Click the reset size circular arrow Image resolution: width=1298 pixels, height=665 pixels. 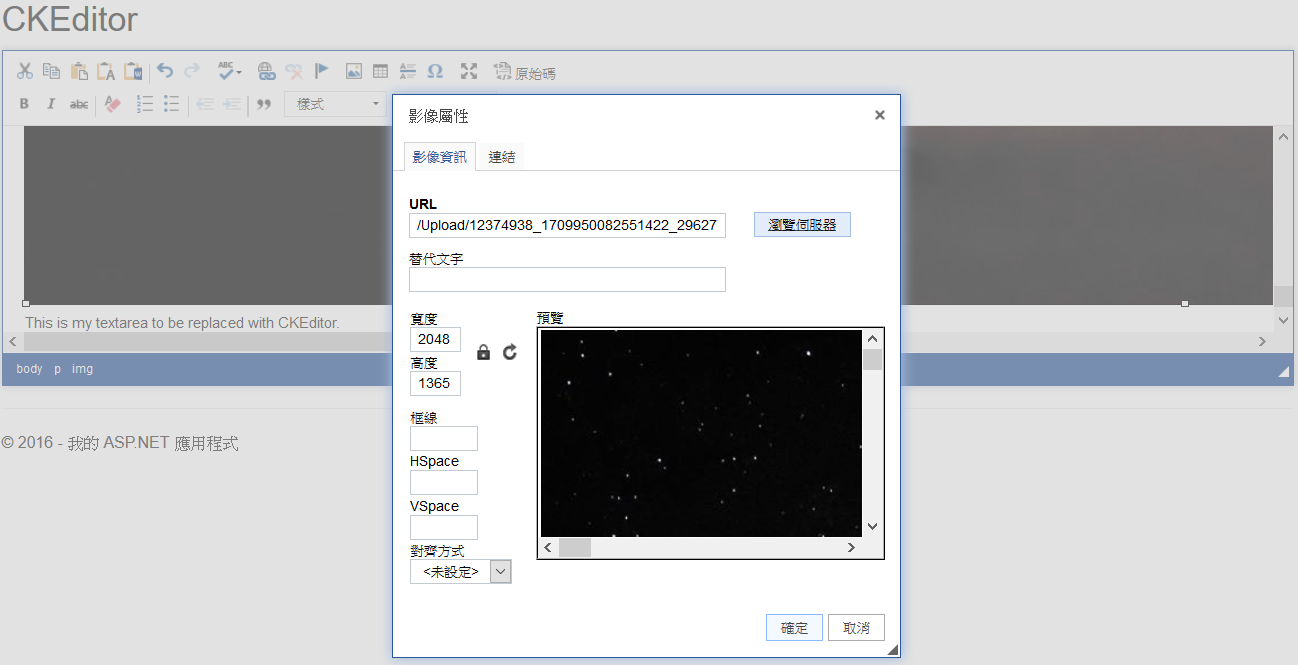point(510,352)
